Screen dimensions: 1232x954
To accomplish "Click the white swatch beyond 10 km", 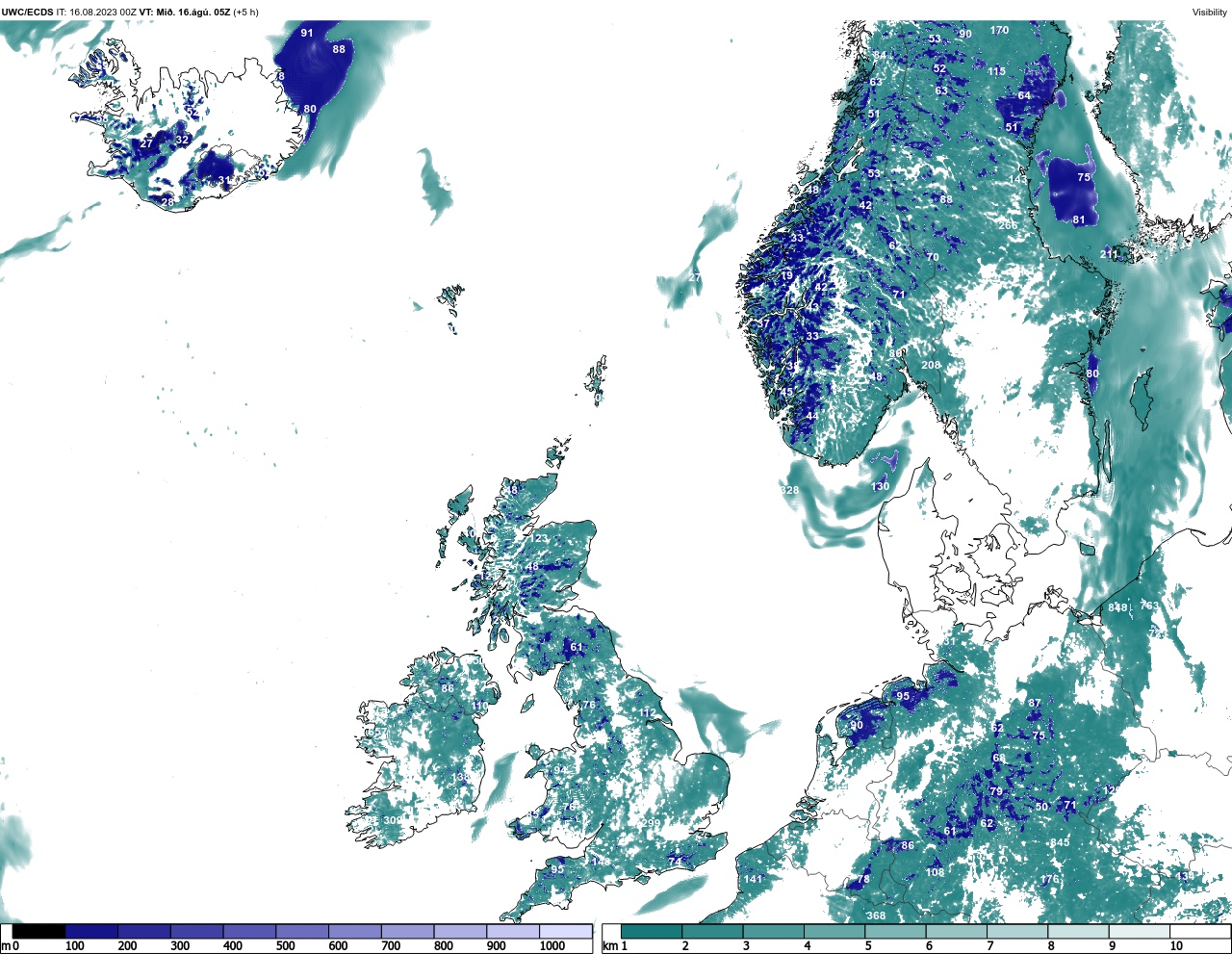I will coord(1199,932).
